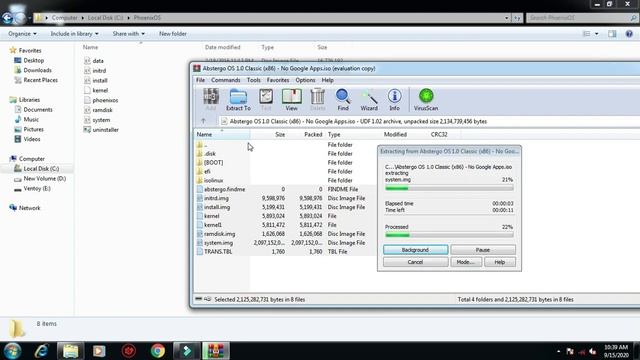The image size is (640, 360).
Task: Click the Windows Start orb
Action: 12,351
